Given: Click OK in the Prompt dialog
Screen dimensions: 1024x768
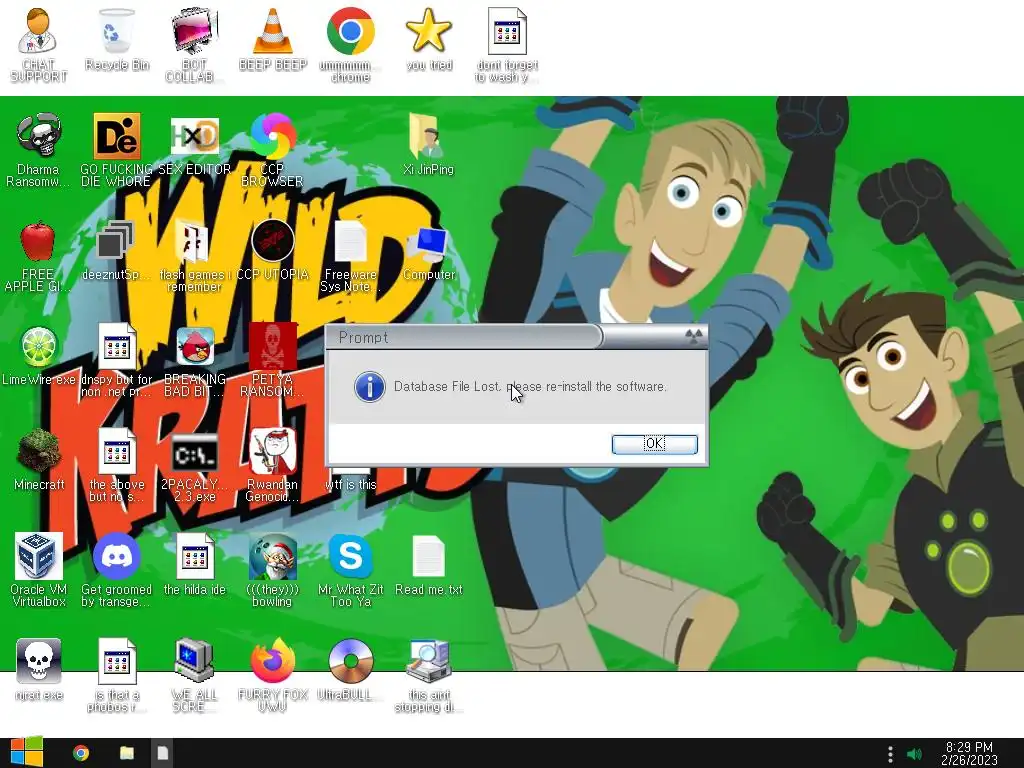Looking at the screenshot, I should tap(654, 444).
